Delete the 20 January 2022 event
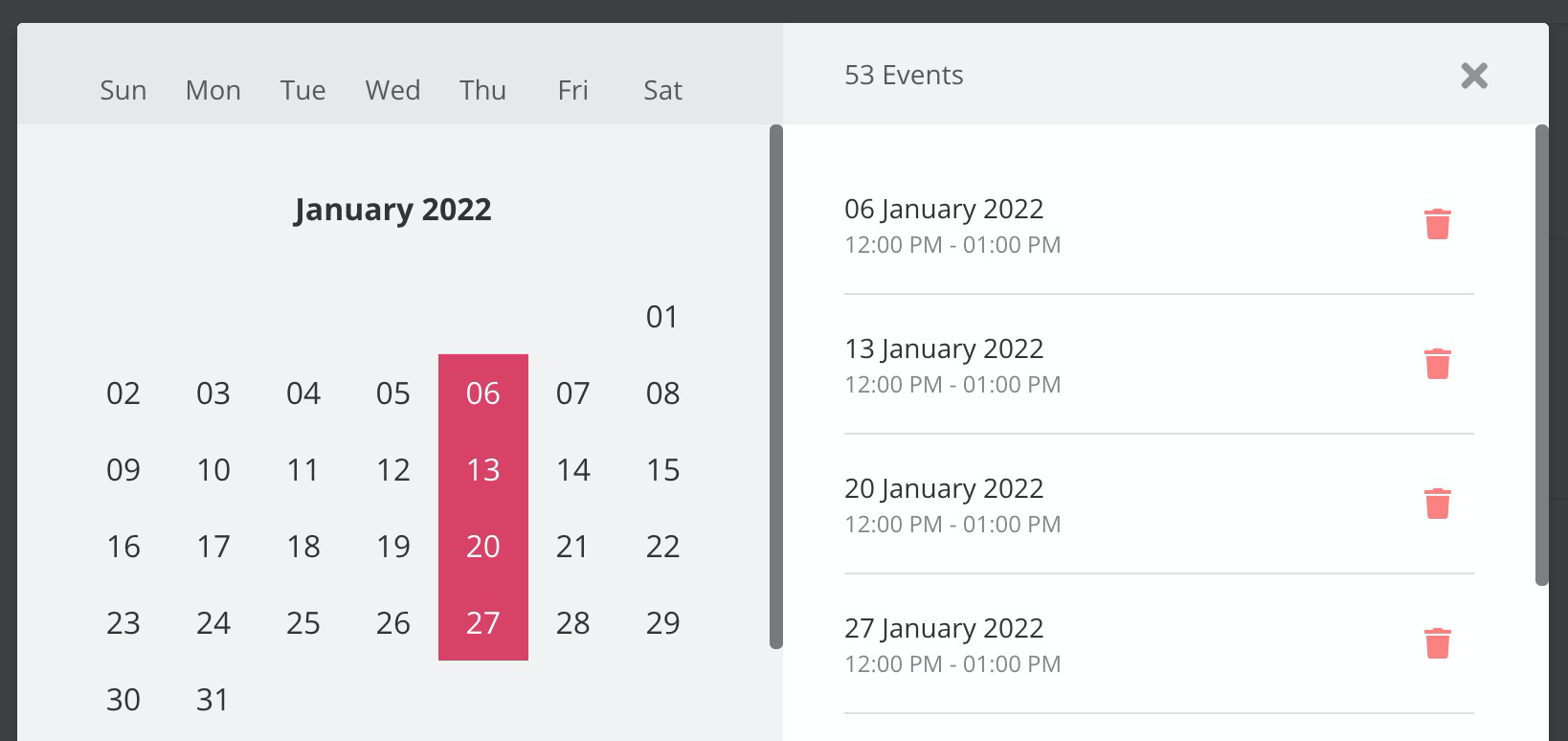This screenshot has width=1568, height=741. pyautogui.click(x=1438, y=503)
